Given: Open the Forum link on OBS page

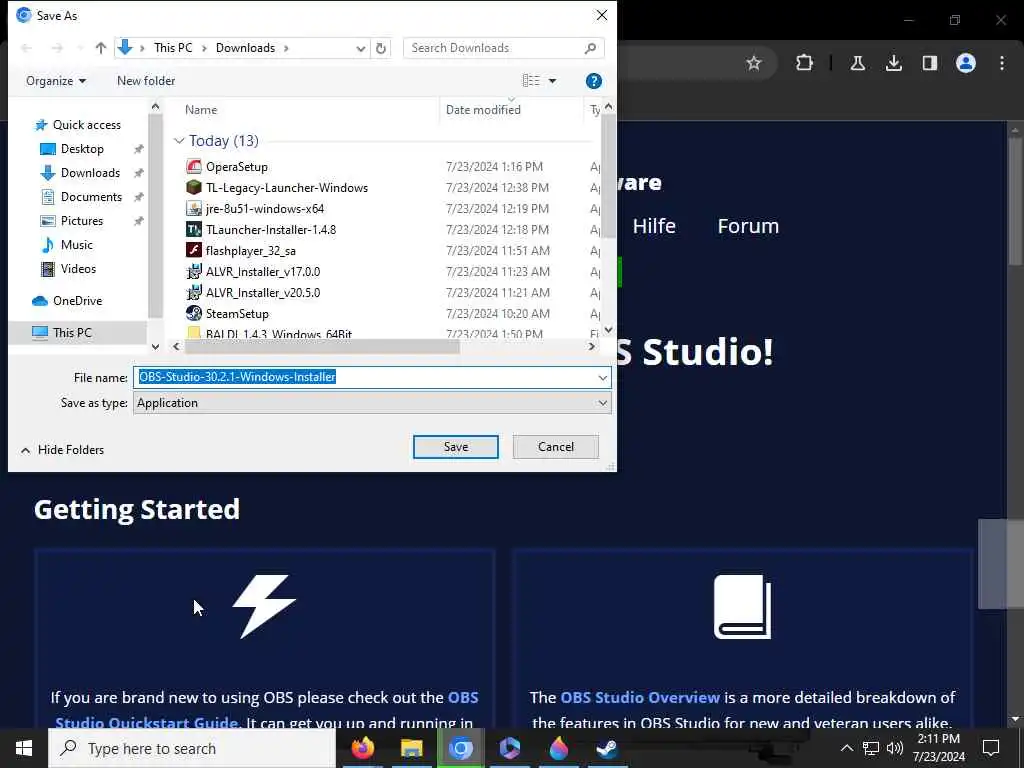Looking at the screenshot, I should coord(748,226).
